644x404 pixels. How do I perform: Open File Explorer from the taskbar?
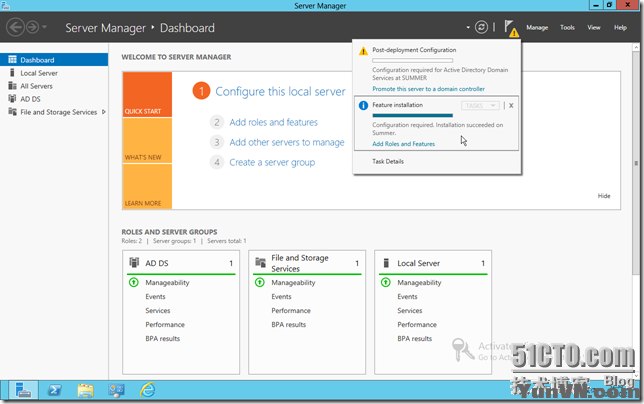85,390
